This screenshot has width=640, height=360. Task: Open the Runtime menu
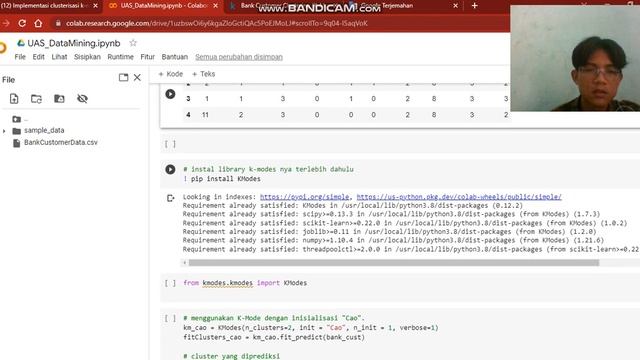tap(120, 57)
